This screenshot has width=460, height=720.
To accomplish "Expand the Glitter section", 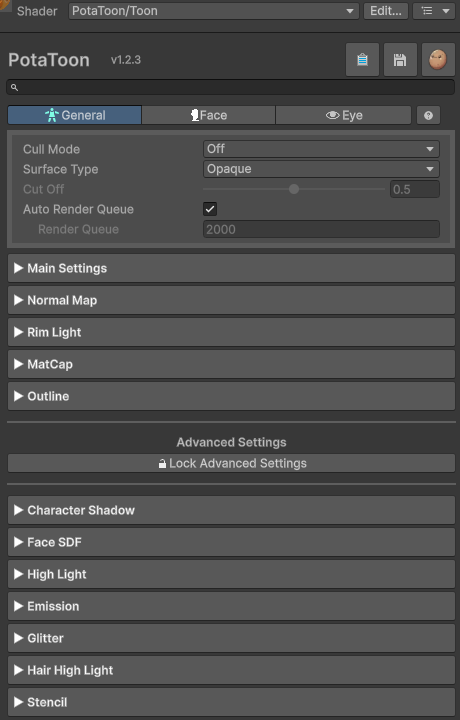I will (231, 638).
